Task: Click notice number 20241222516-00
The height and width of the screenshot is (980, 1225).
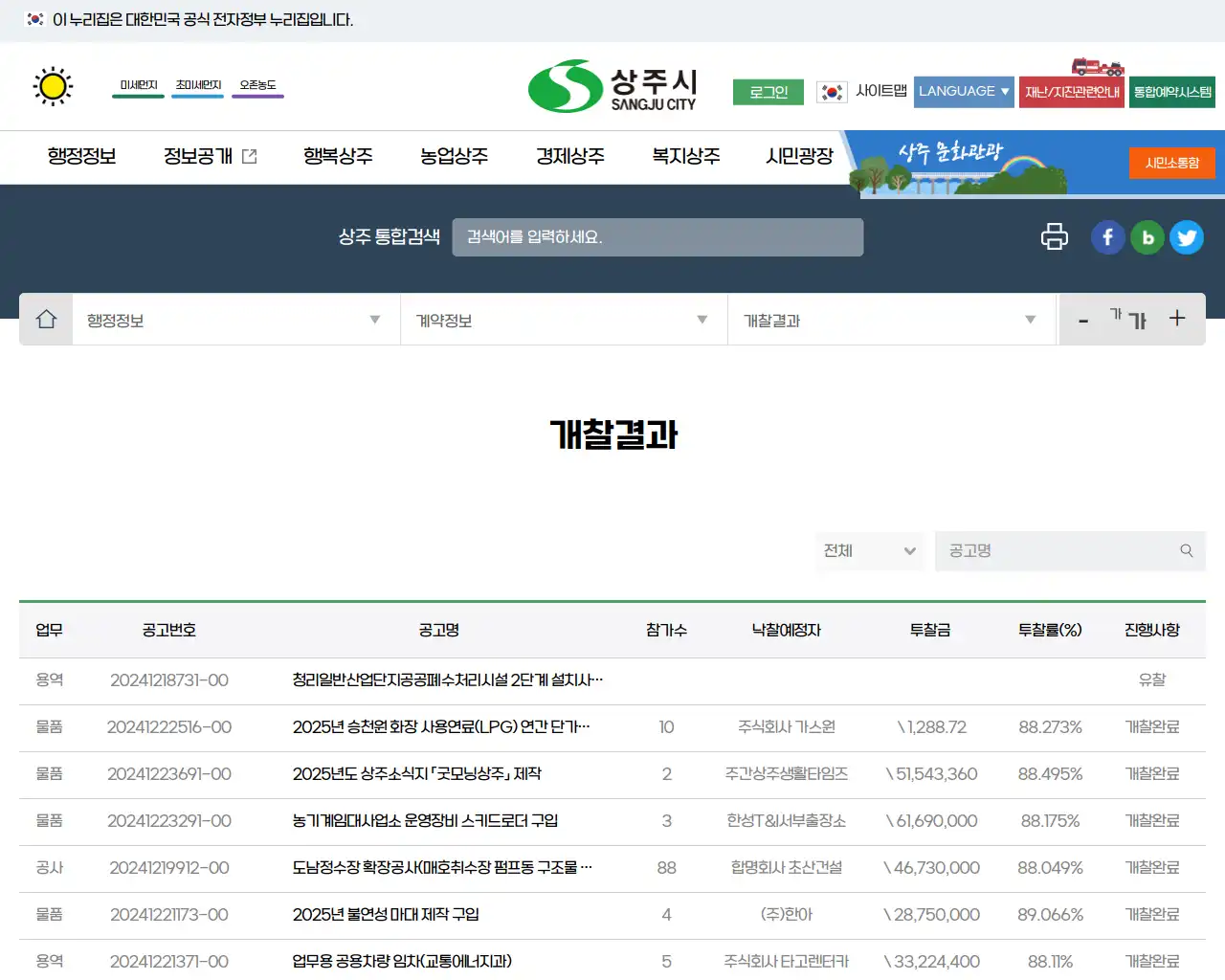Action: point(169,727)
